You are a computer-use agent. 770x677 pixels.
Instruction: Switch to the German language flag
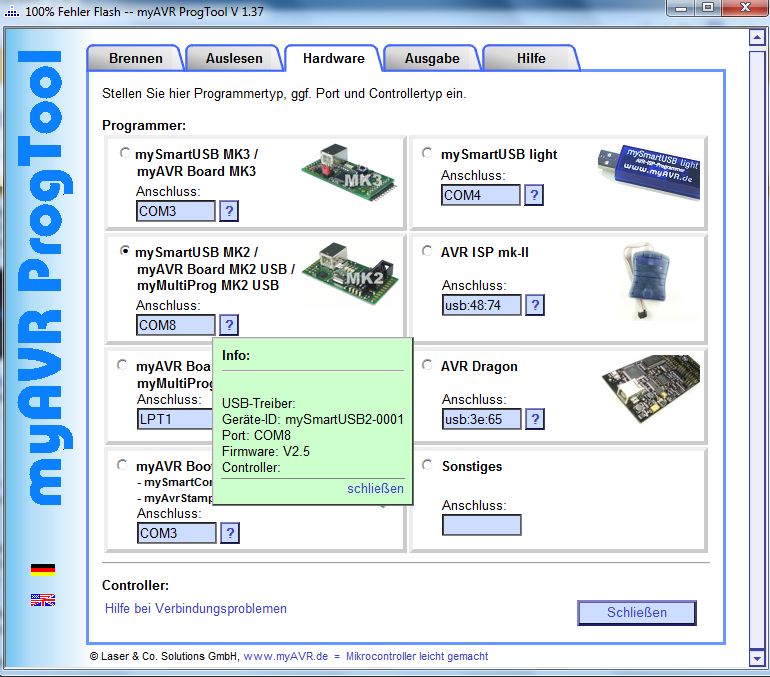43,569
